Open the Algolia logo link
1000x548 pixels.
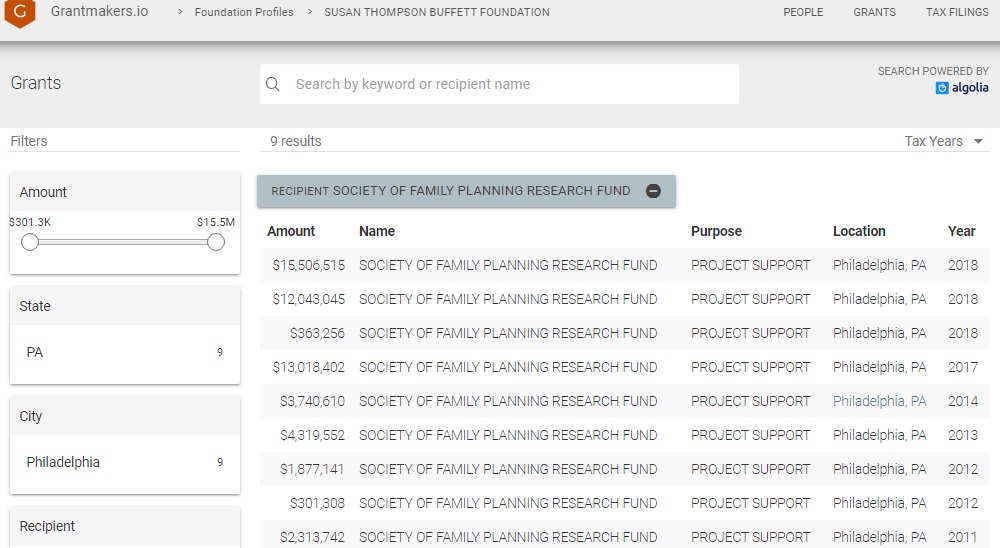[962, 88]
